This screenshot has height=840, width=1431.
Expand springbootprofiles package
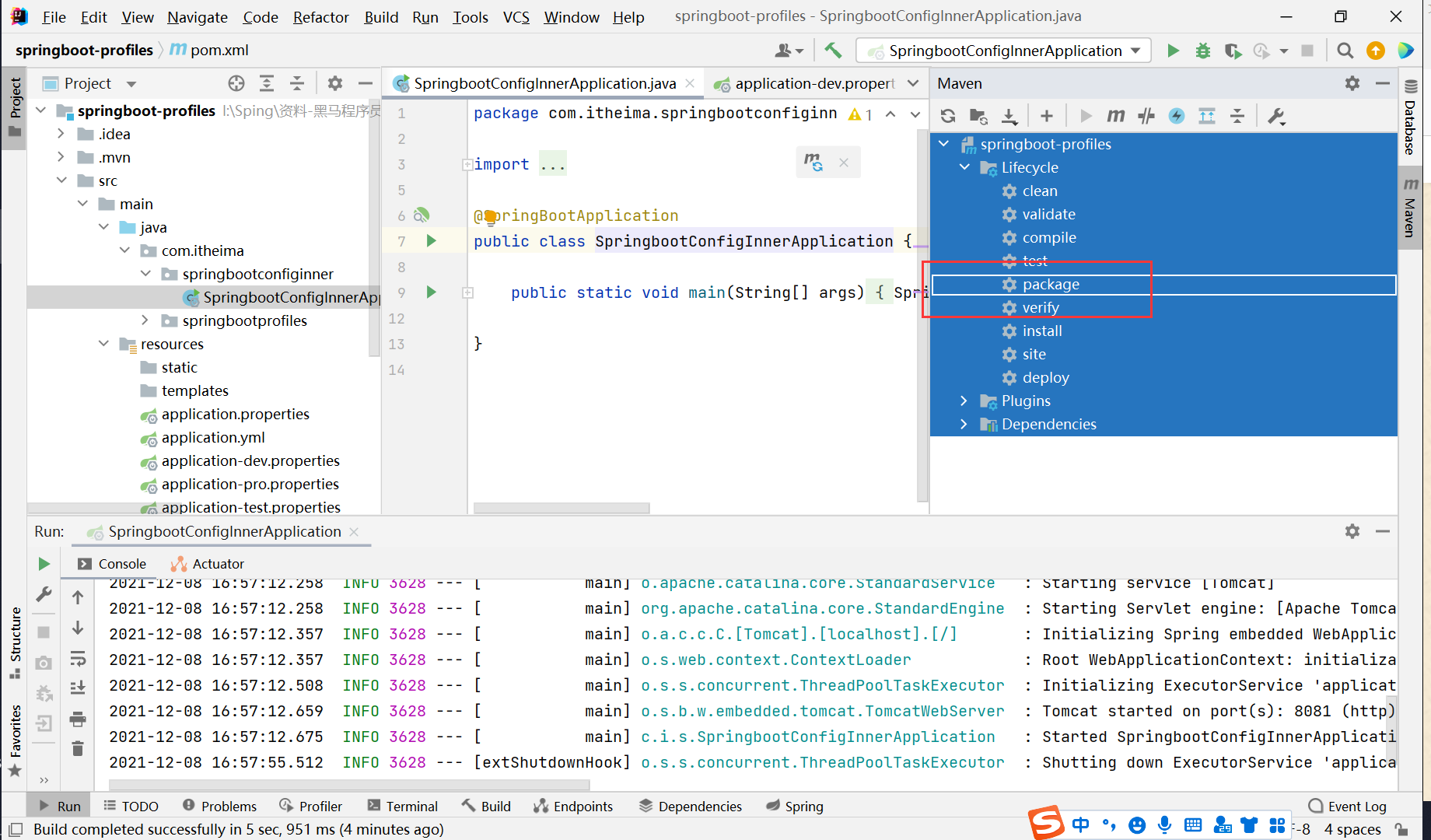[x=145, y=320]
